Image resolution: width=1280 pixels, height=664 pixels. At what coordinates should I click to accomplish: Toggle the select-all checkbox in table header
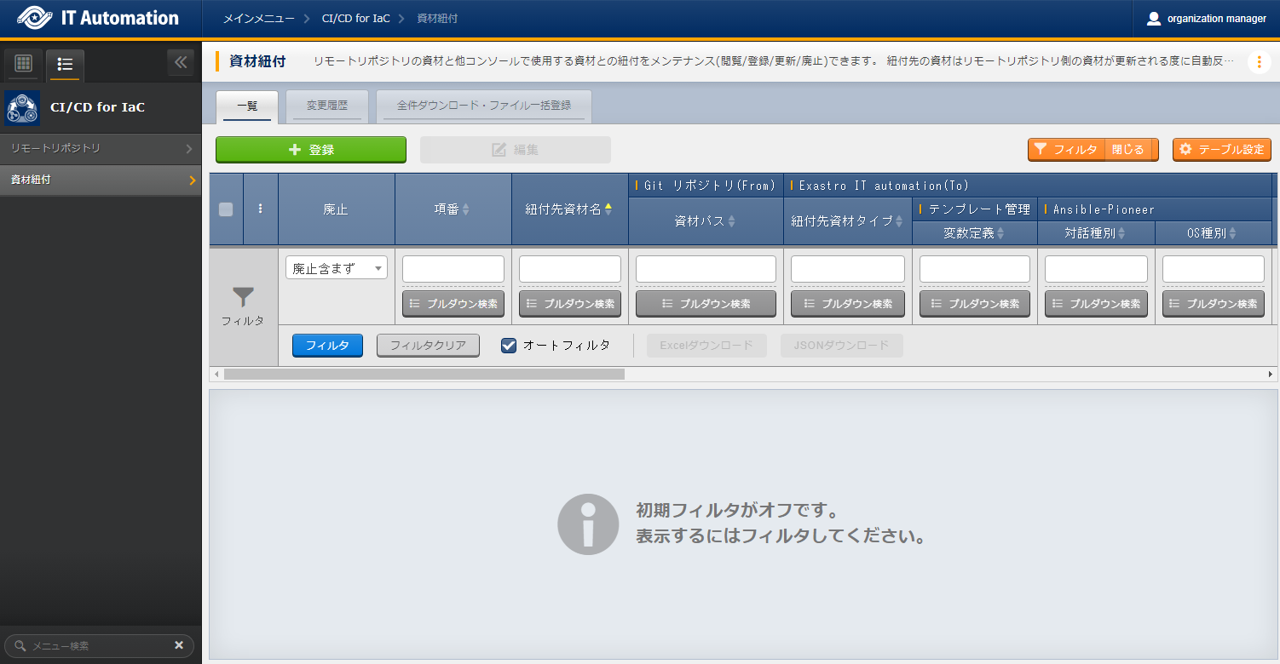[x=226, y=209]
